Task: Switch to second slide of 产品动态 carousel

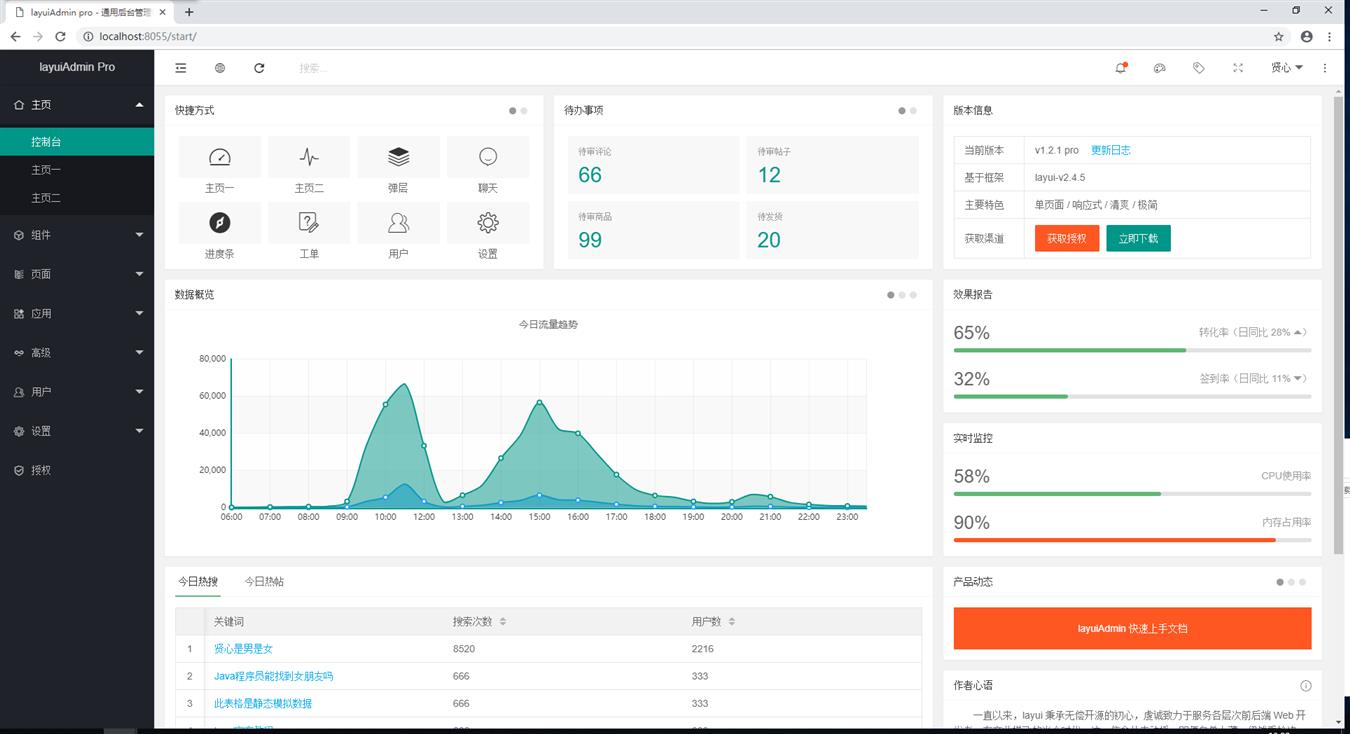Action: [1291, 582]
